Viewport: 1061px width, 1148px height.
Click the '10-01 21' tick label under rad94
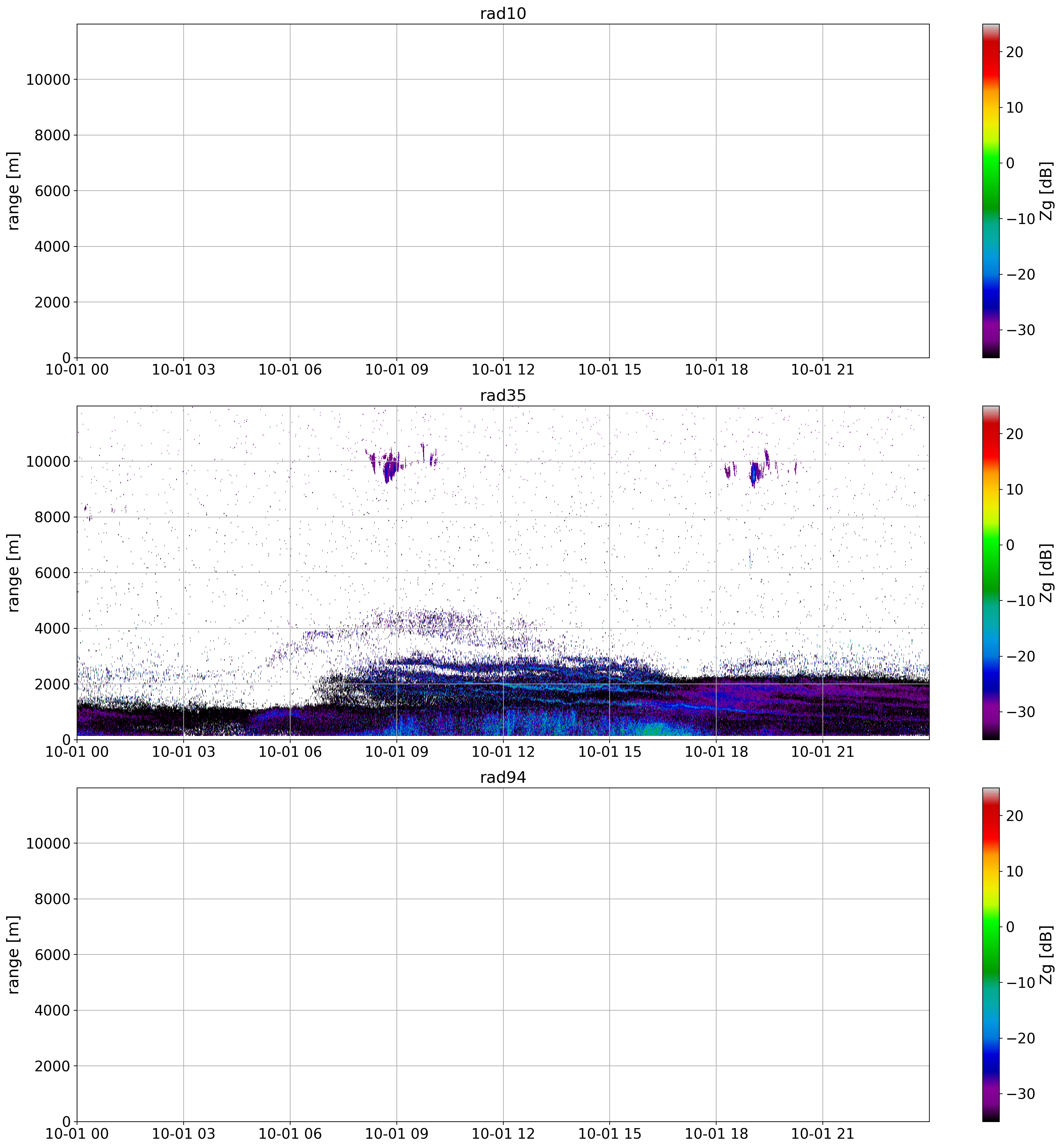pyautogui.click(x=822, y=1134)
